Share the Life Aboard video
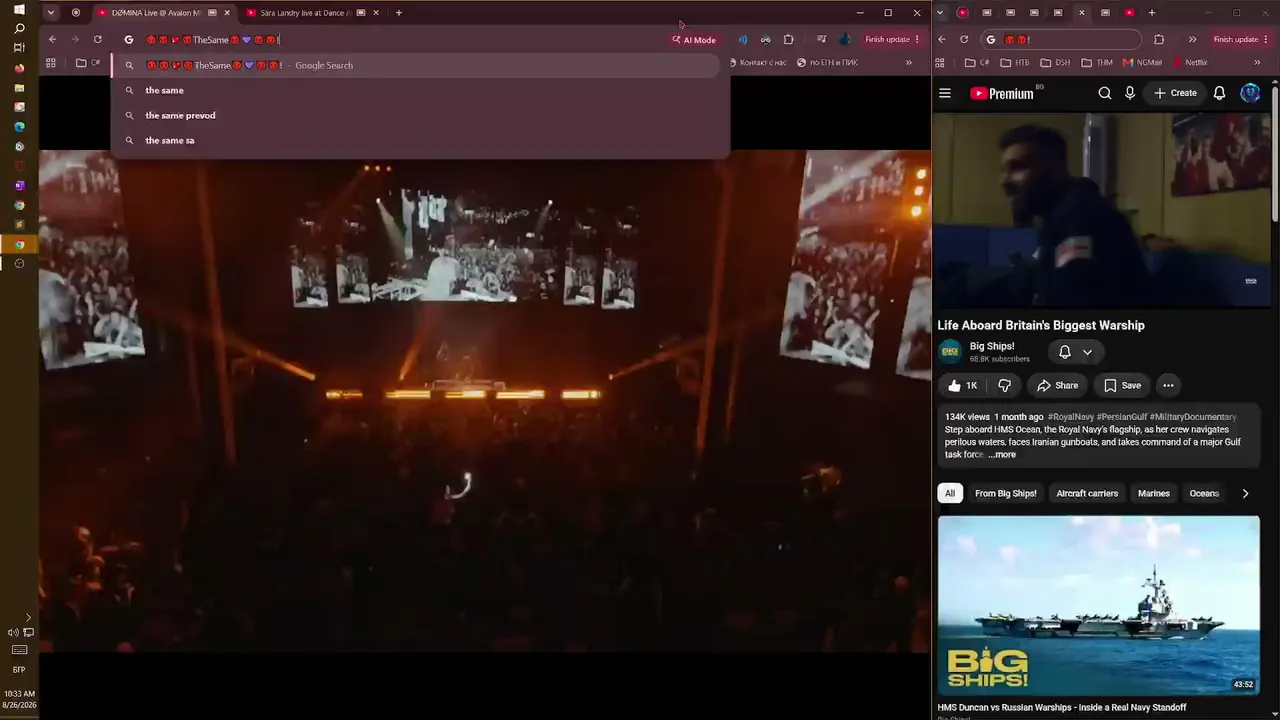The height and width of the screenshot is (720, 1280). (1058, 385)
